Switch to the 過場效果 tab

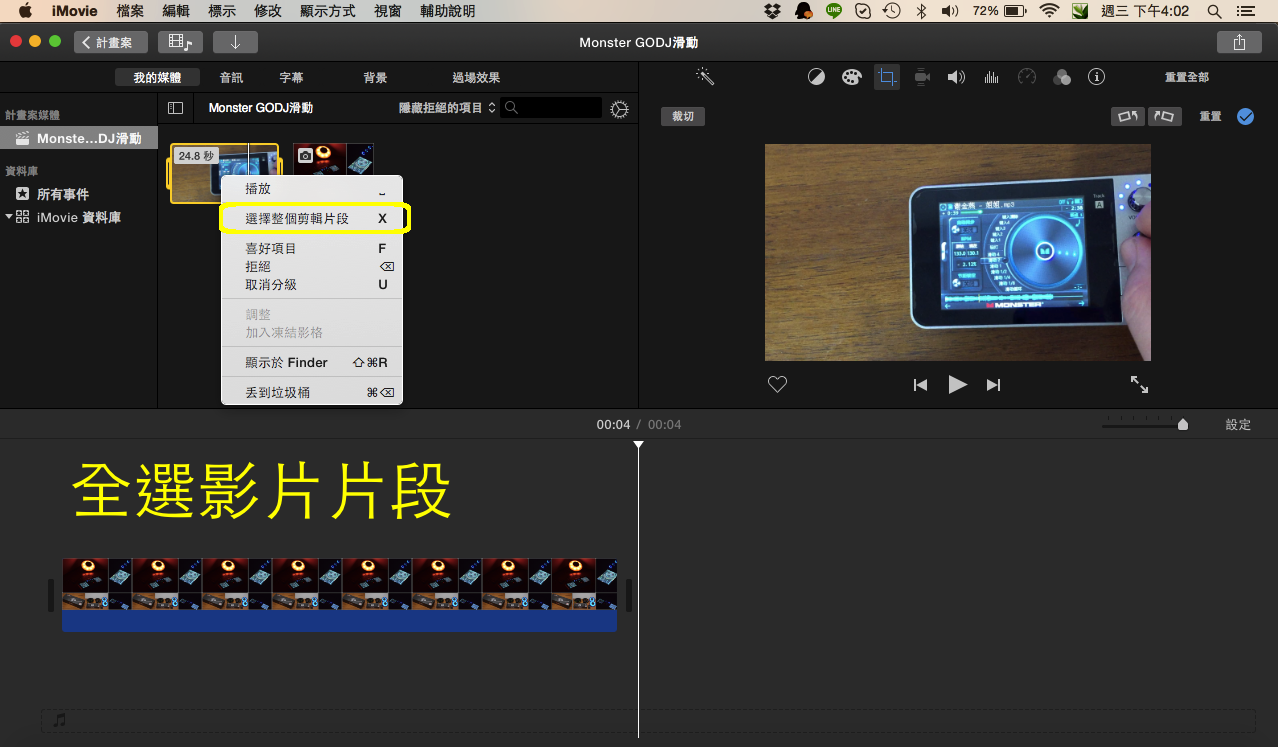pyautogui.click(x=476, y=77)
